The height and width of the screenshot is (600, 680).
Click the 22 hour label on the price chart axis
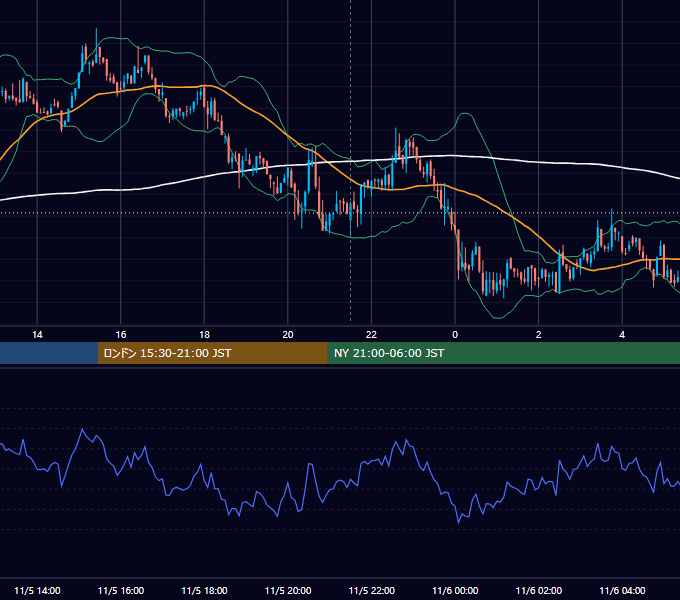tap(371, 335)
